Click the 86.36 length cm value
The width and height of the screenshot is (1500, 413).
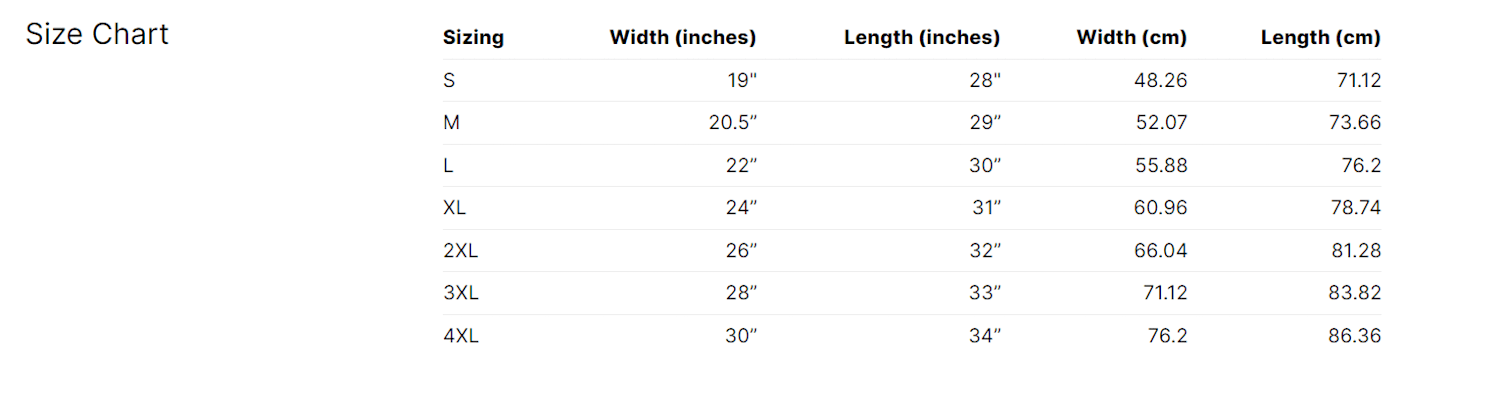(x=1354, y=336)
